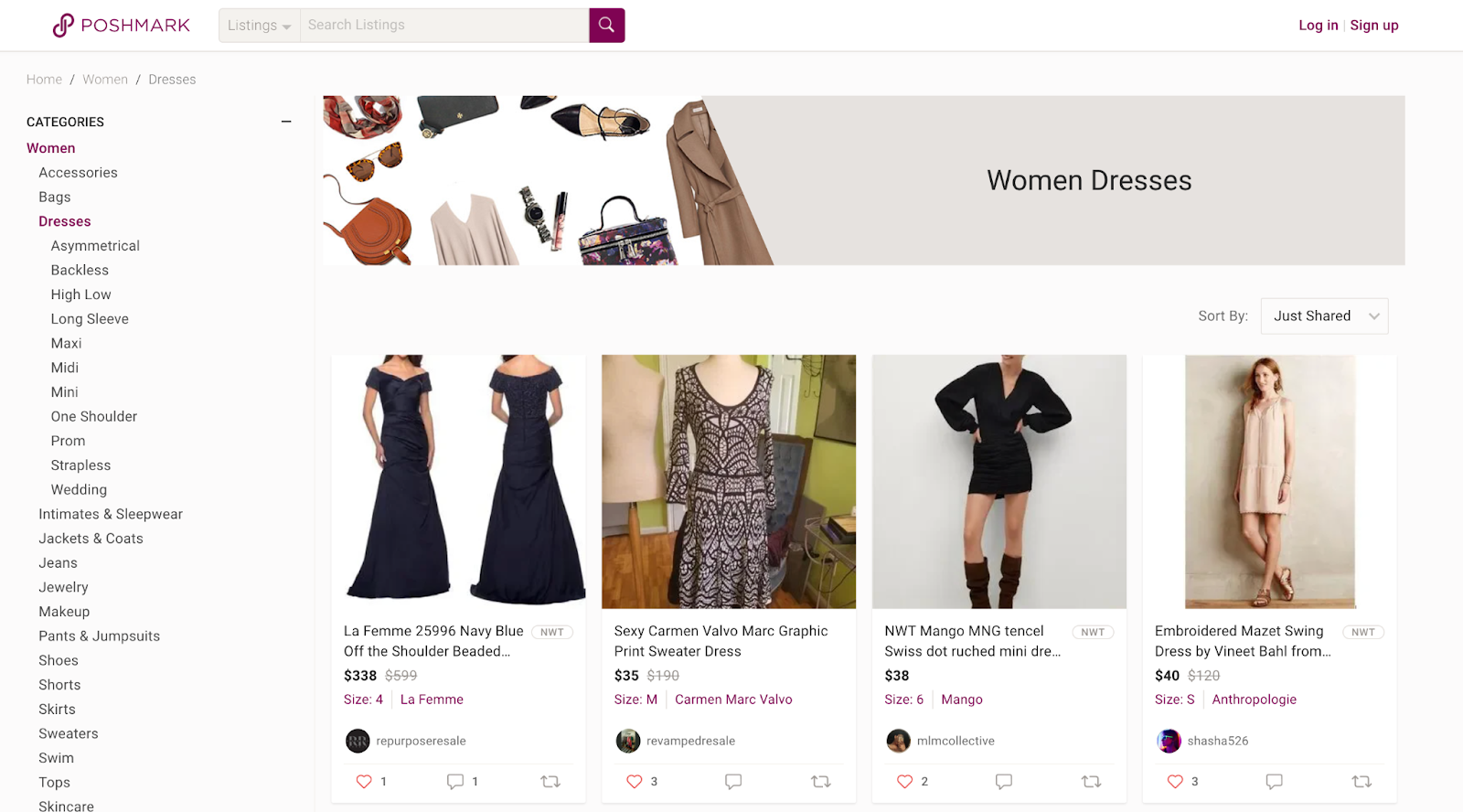Viewport: 1463px width, 812px height.
Task: Go to Home breadcrumb
Action: [x=44, y=80]
